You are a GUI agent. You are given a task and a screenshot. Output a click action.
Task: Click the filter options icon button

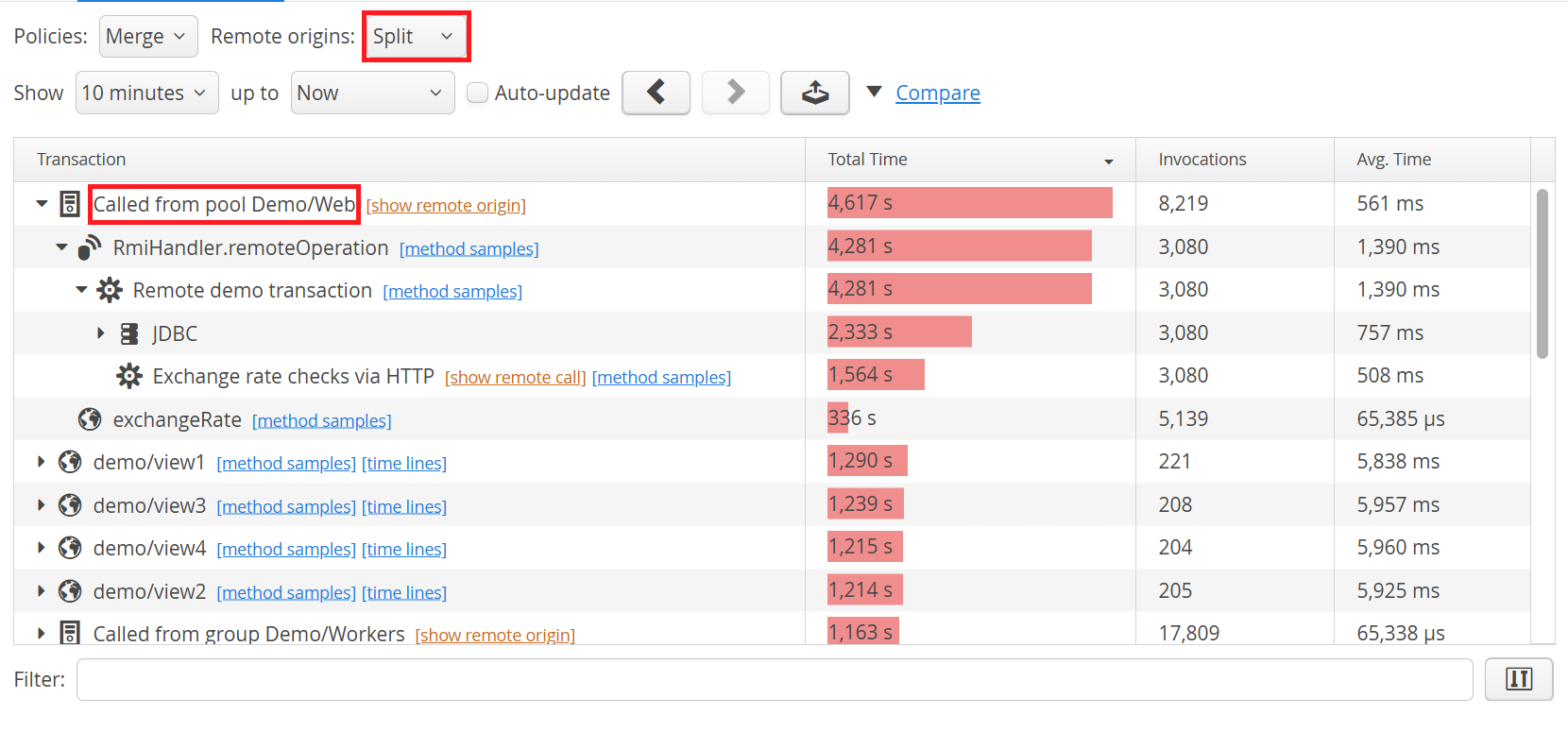pos(1518,679)
